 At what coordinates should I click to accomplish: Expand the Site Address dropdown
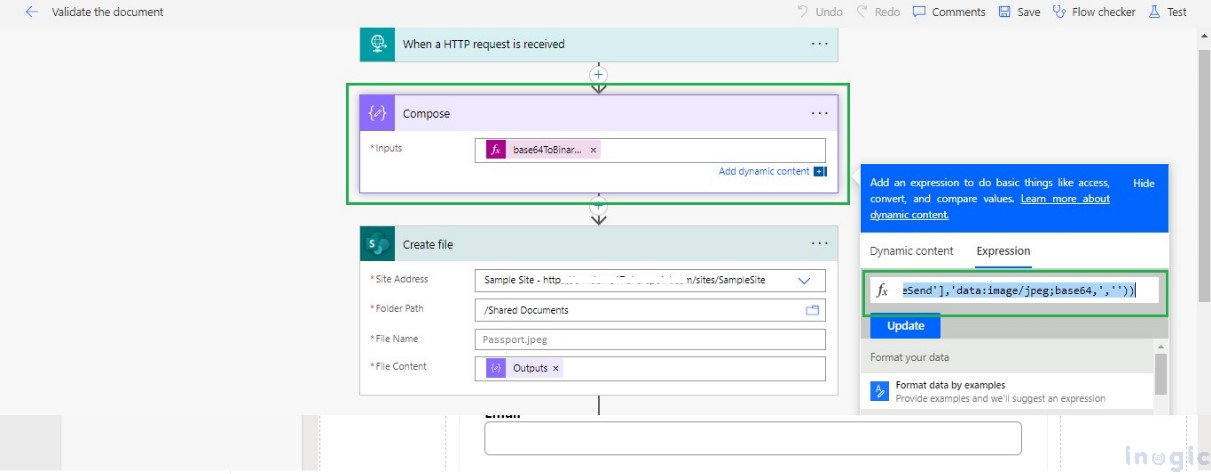click(x=804, y=281)
